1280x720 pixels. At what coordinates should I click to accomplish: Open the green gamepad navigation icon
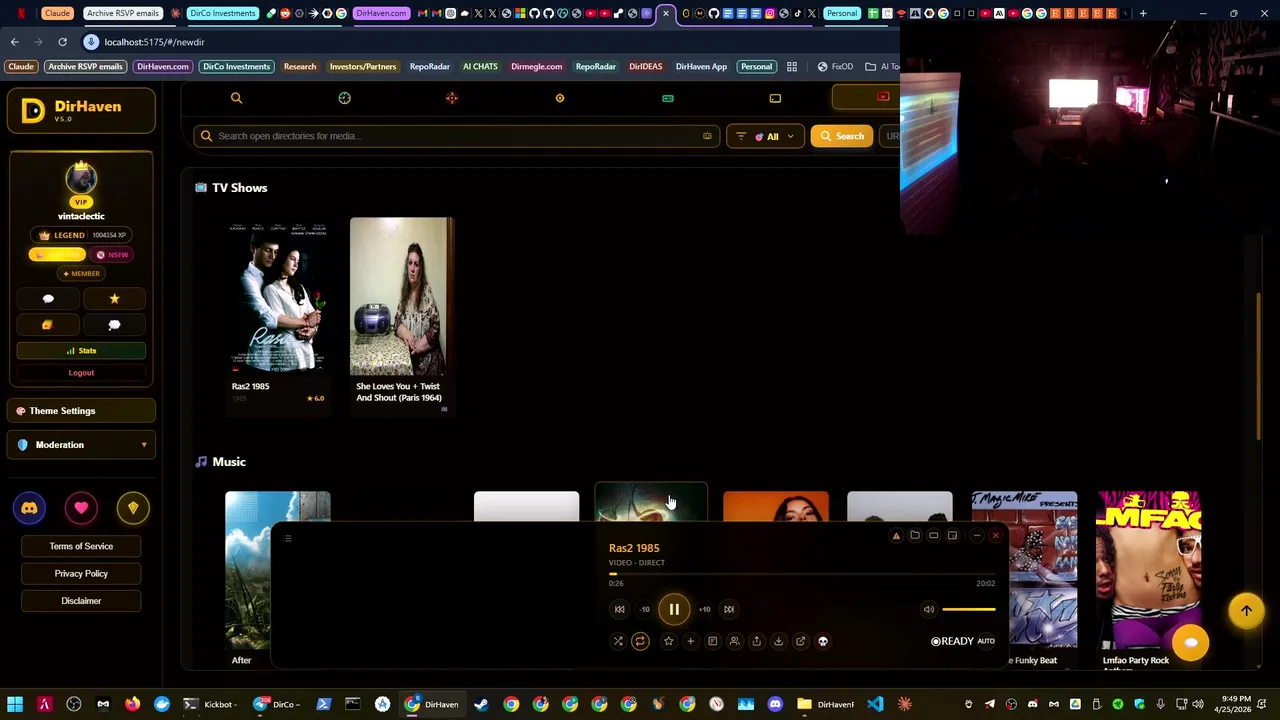pos(668,98)
